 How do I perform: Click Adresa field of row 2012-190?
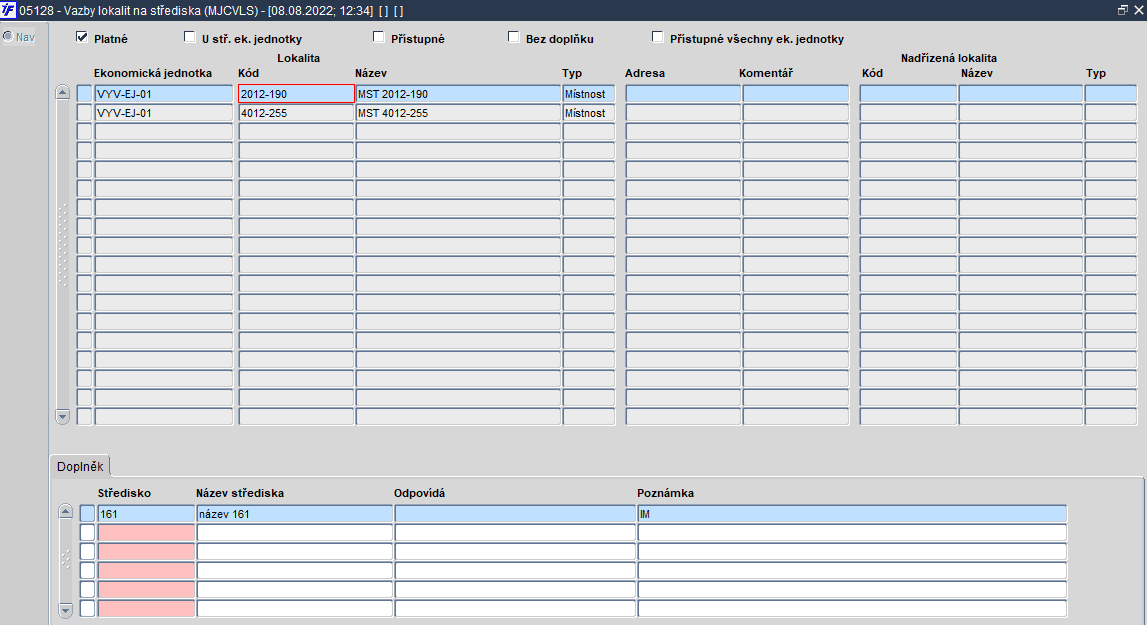click(683, 94)
